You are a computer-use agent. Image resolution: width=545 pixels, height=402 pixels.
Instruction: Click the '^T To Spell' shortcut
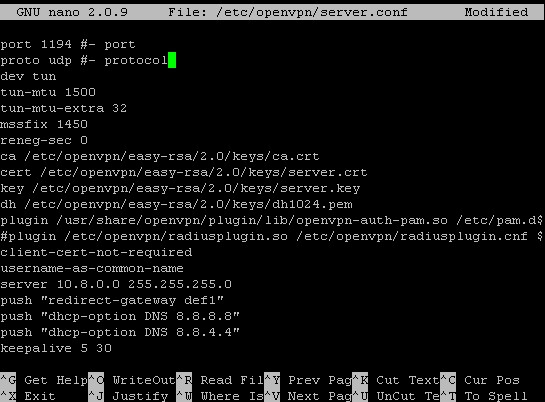[484, 396]
